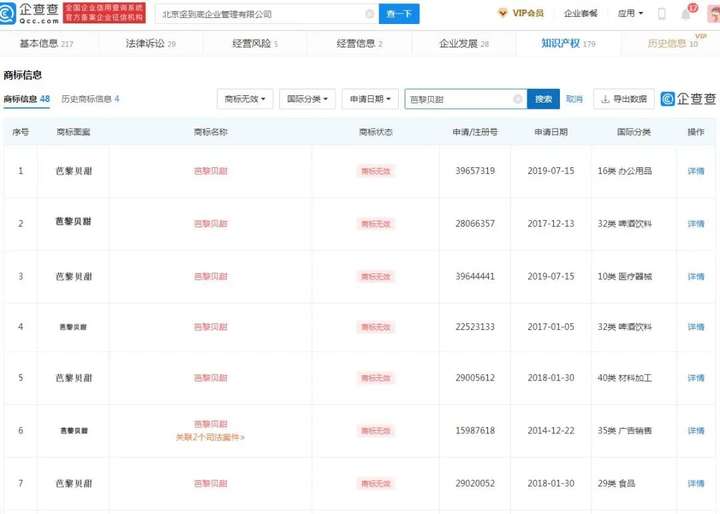The image size is (720, 514).
Task: Open 详情 for 10类 医疗器械 row
Action: click(x=696, y=277)
